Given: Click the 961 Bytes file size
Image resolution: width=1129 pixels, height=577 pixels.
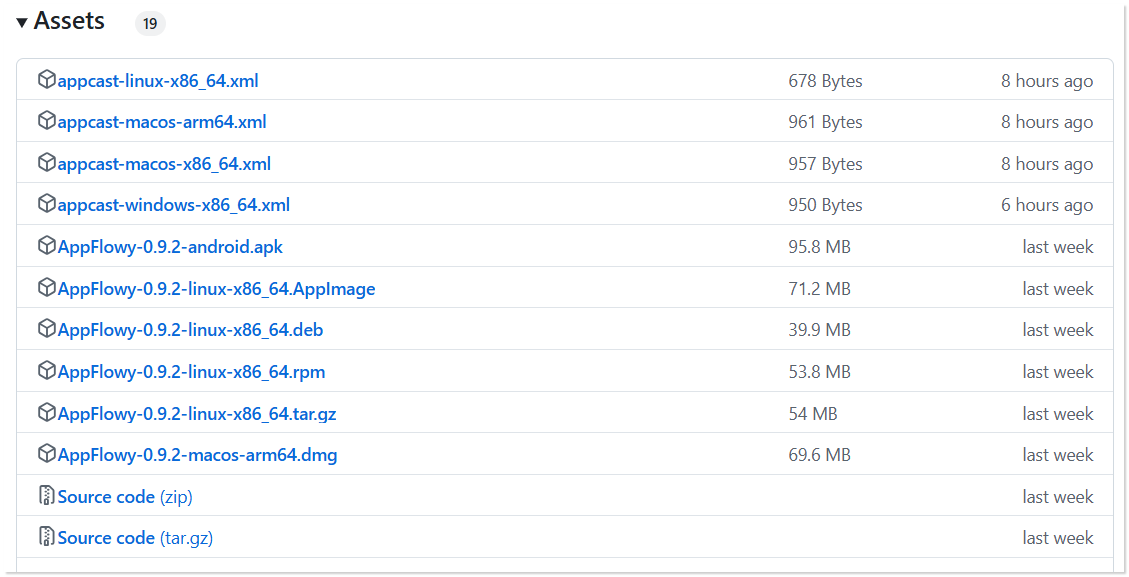Looking at the screenshot, I should click(825, 122).
